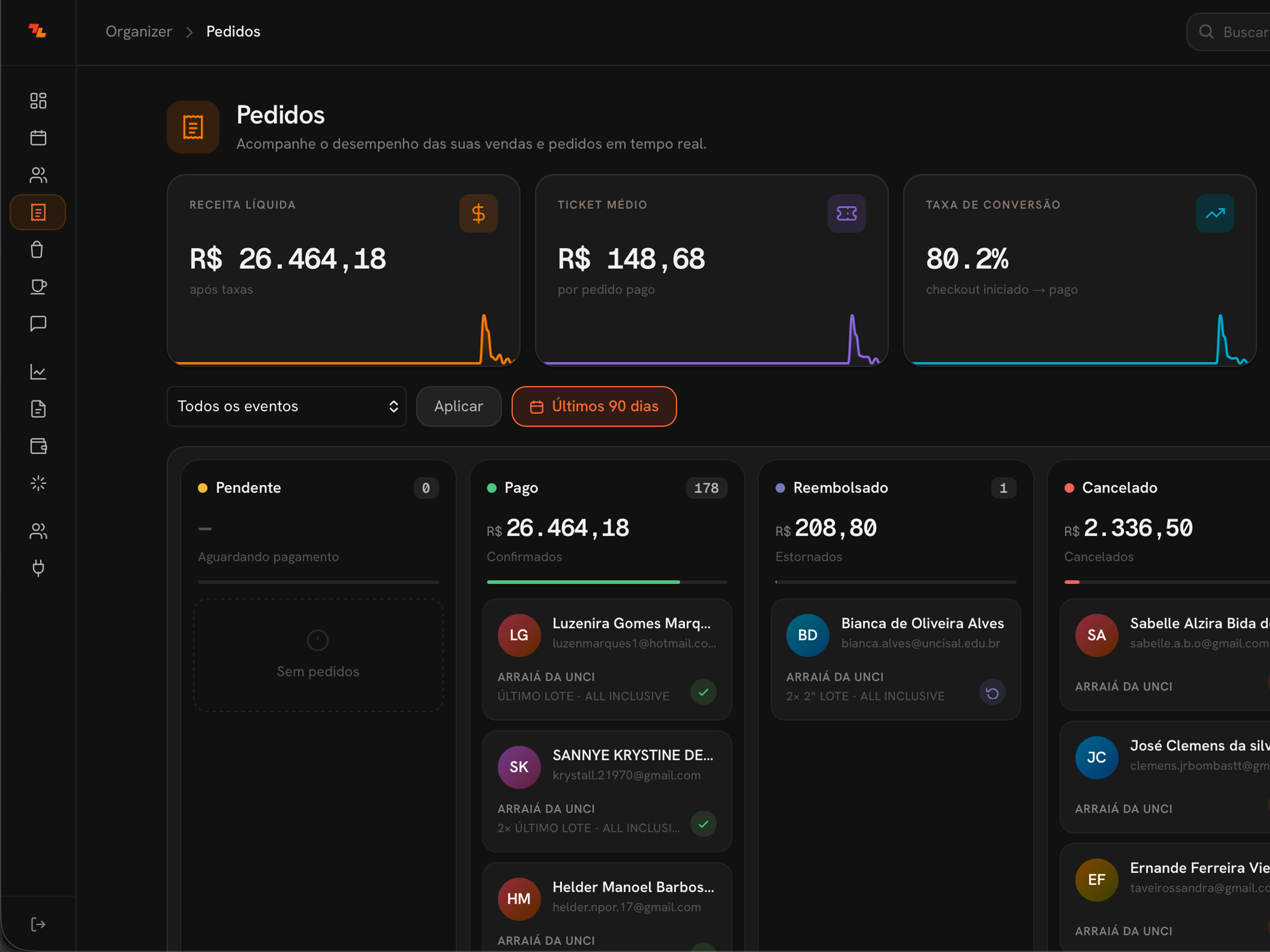The width and height of the screenshot is (1270, 952).
Task: Click the Aplicar button
Action: click(x=459, y=406)
